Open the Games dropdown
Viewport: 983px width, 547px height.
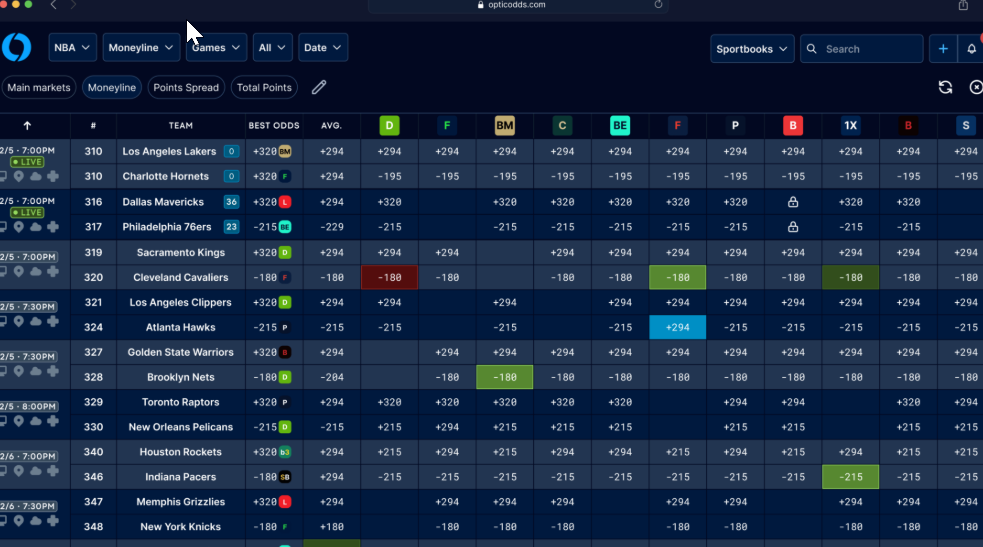click(x=216, y=48)
